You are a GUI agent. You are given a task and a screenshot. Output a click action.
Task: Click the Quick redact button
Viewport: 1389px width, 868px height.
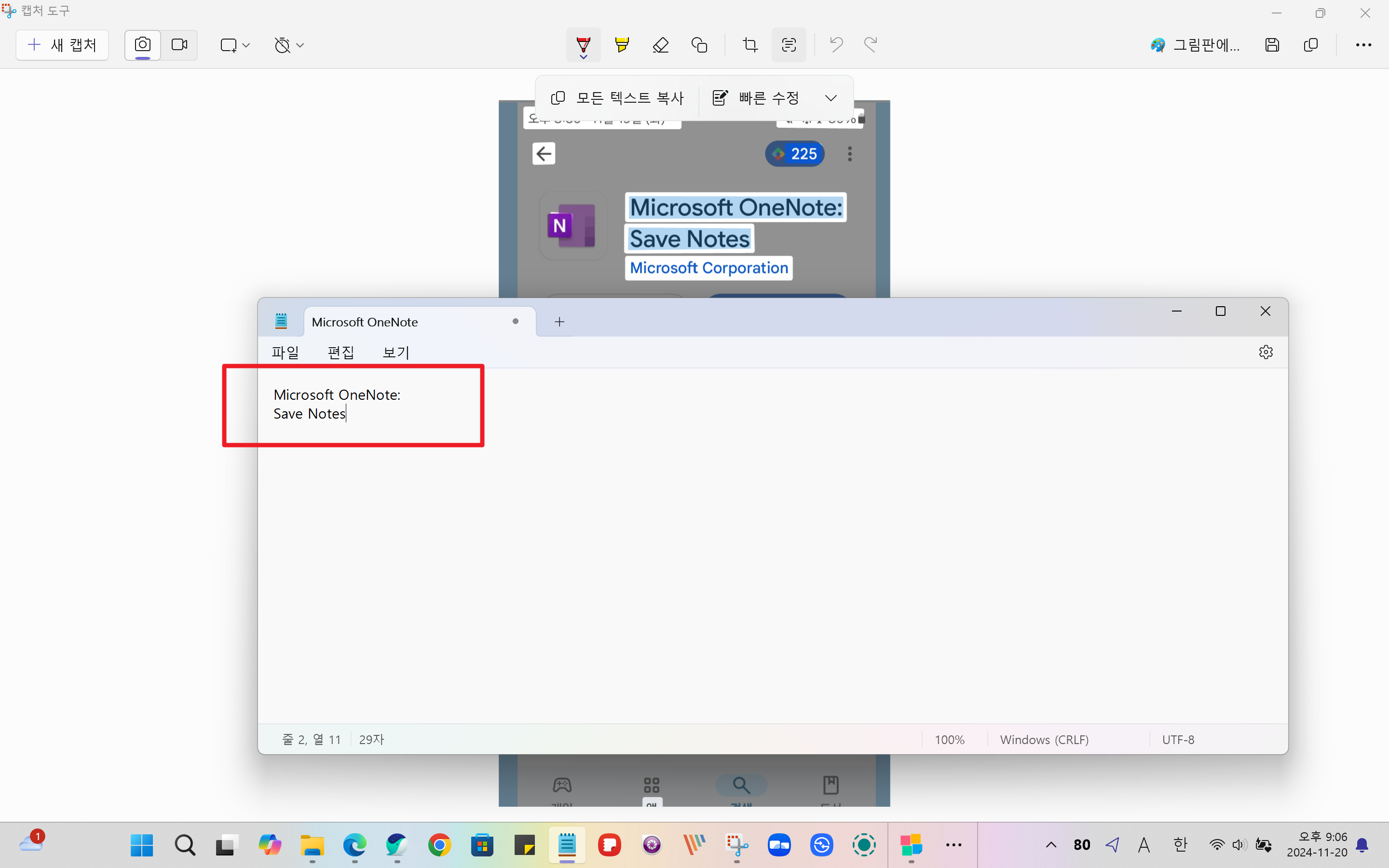[757, 98]
